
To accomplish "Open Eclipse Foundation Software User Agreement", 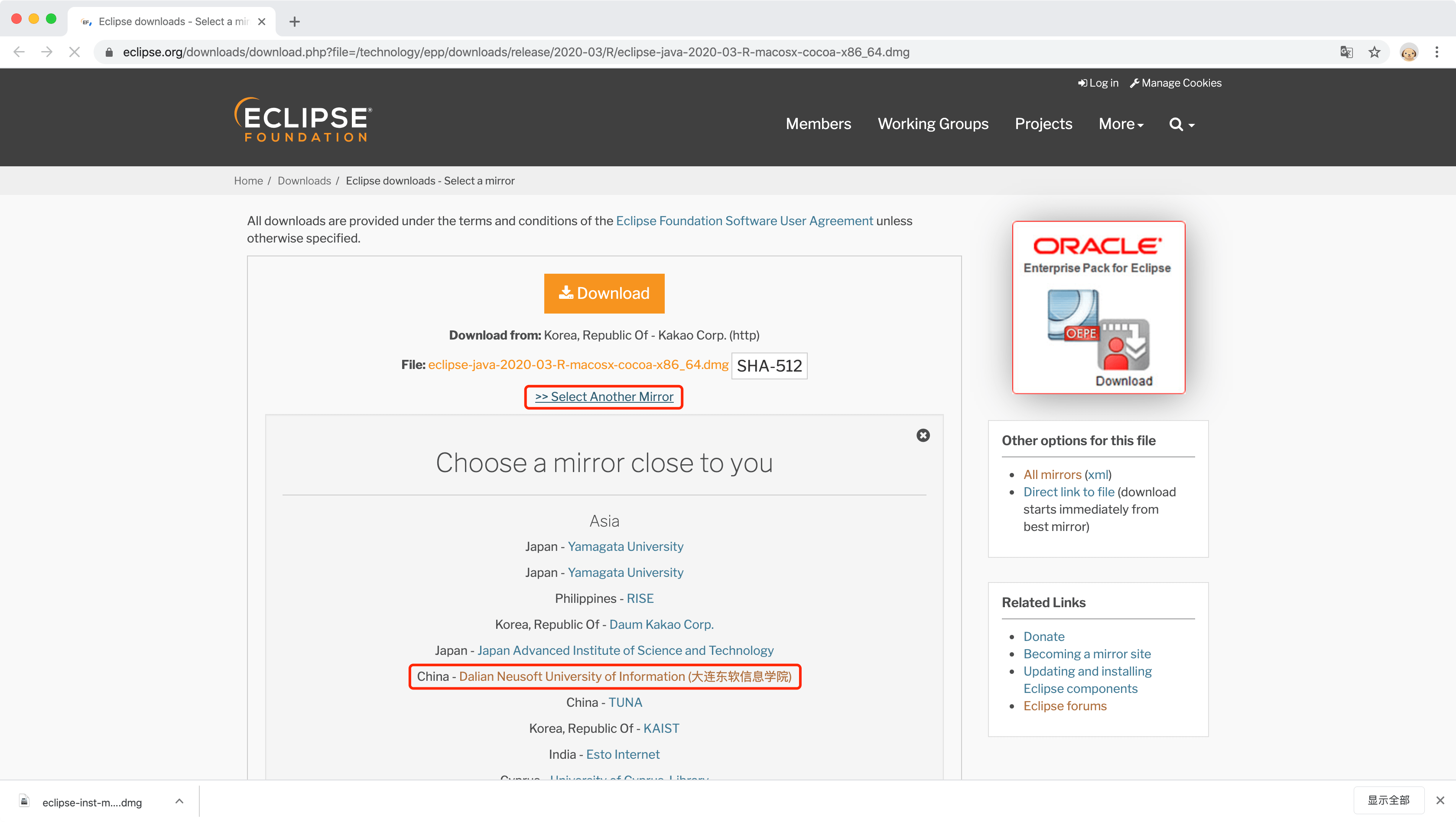I will click(744, 221).
